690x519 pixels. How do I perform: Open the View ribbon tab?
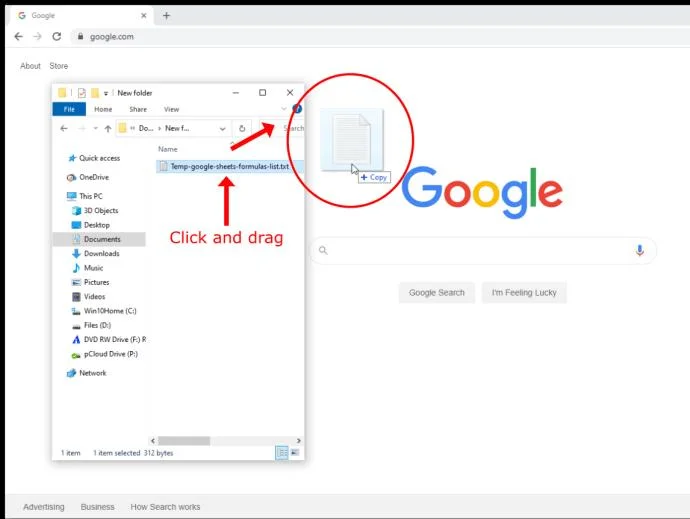[171, 109]
